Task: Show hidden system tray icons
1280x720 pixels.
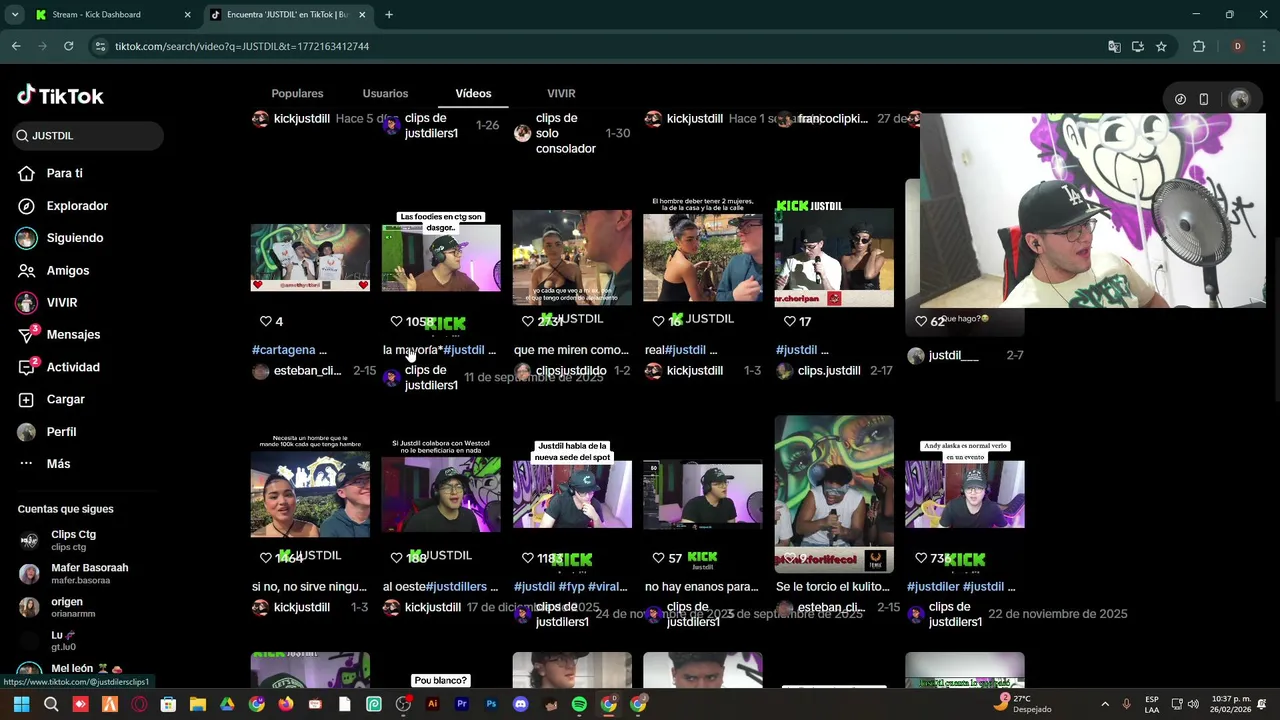Action: 1107,704
